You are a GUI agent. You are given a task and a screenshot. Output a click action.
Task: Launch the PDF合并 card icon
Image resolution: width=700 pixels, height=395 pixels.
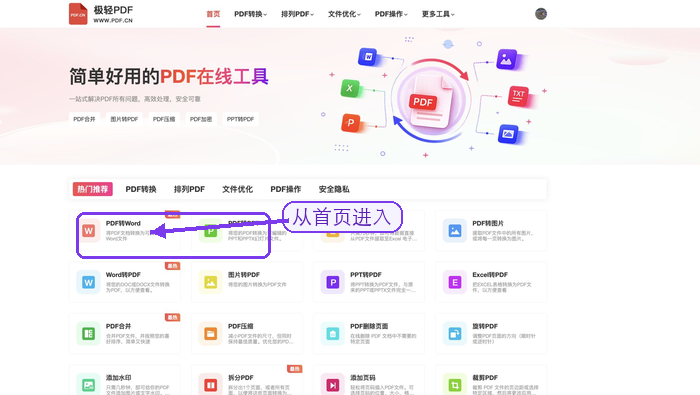[x=88, y=333]
